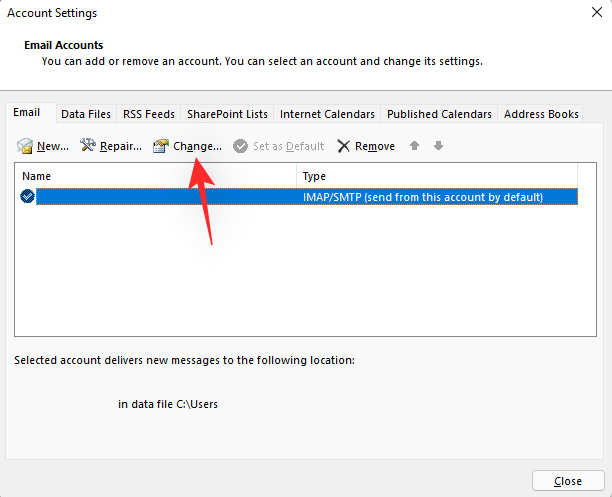Sort accounts by the Name column header
Image resolution: width=612 pixels, height=497 pixels.
pyautogui.click(x=155, y=176)
